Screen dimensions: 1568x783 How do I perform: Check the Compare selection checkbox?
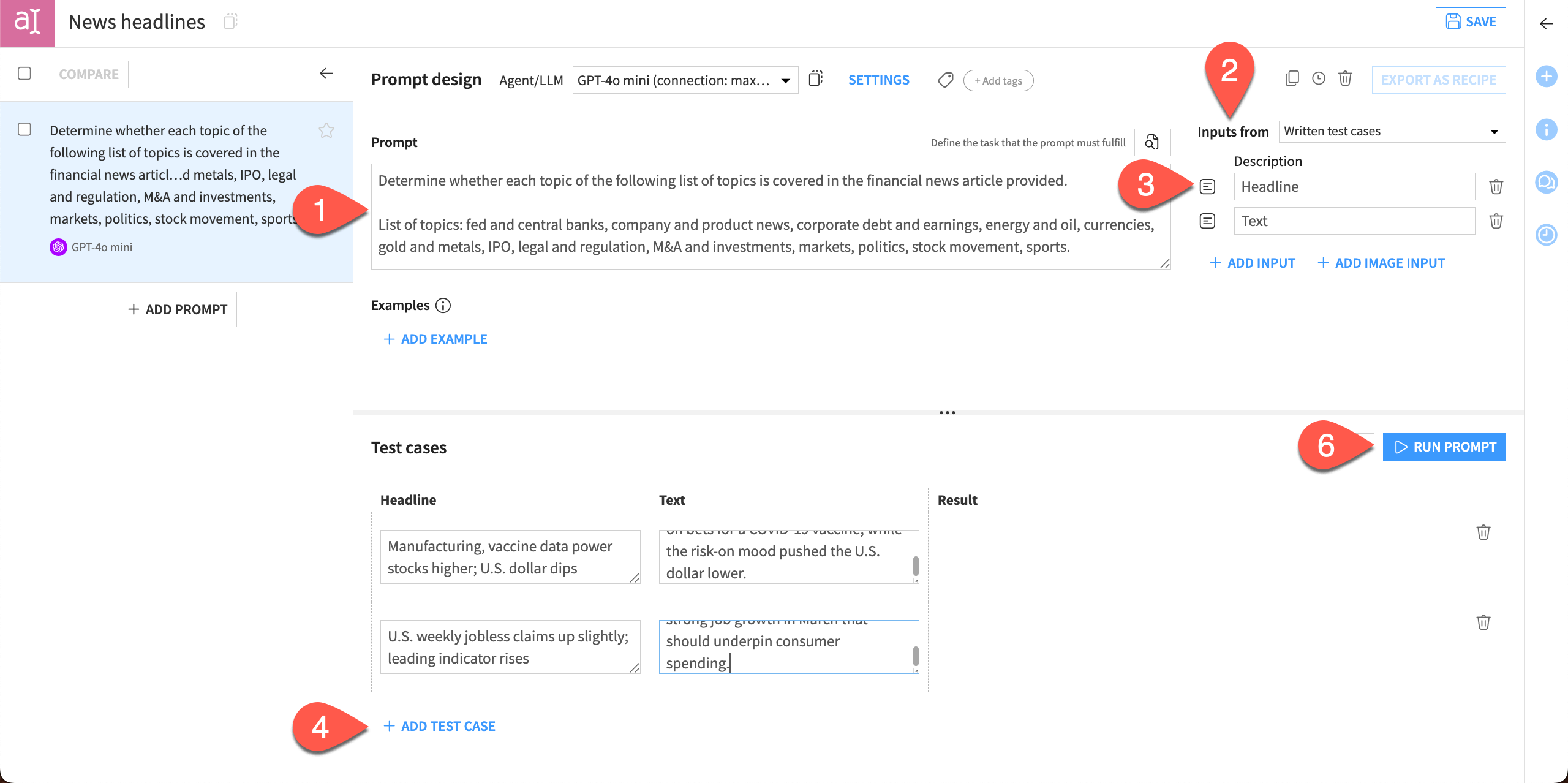click(x=24, y=74)
